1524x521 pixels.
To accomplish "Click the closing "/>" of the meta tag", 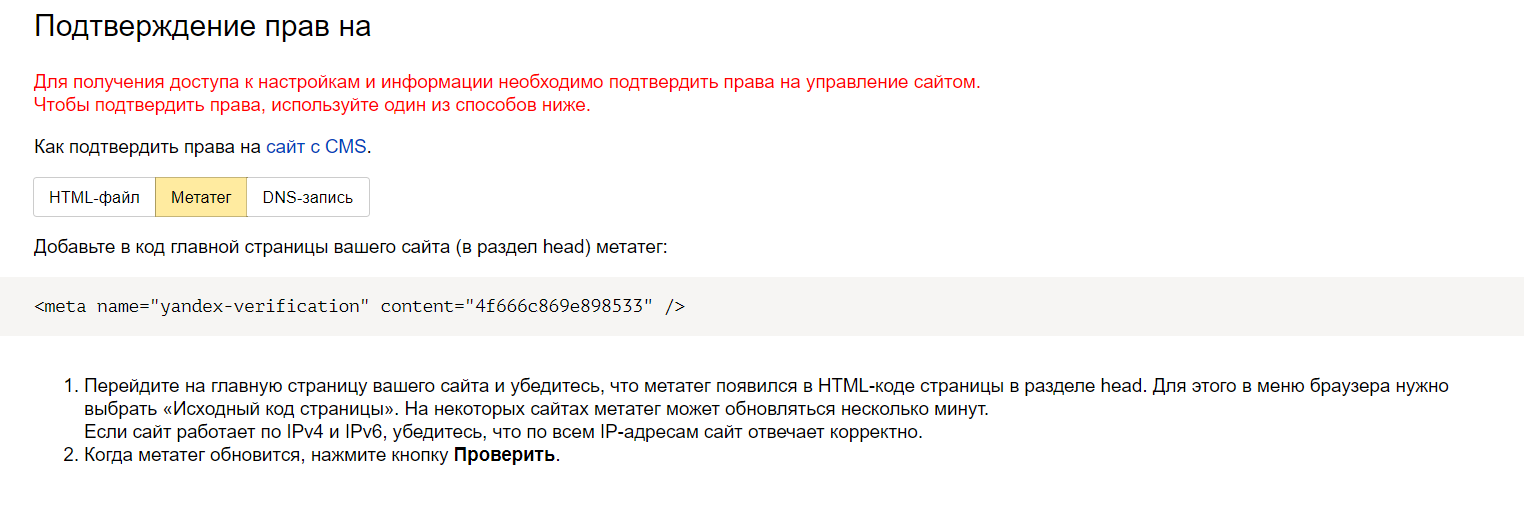I will click(675, 306).
